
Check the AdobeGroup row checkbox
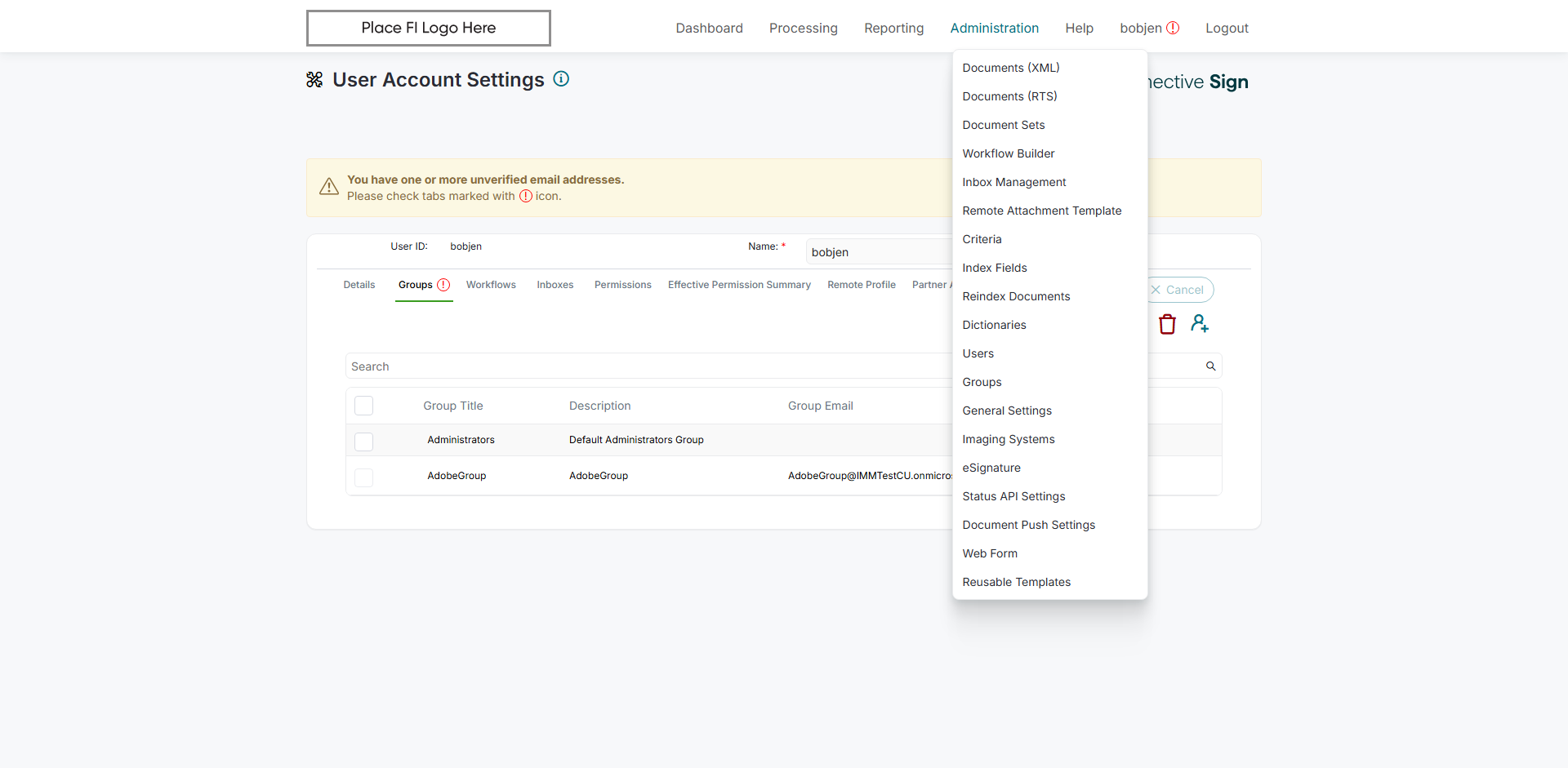[x=364, y=477]
